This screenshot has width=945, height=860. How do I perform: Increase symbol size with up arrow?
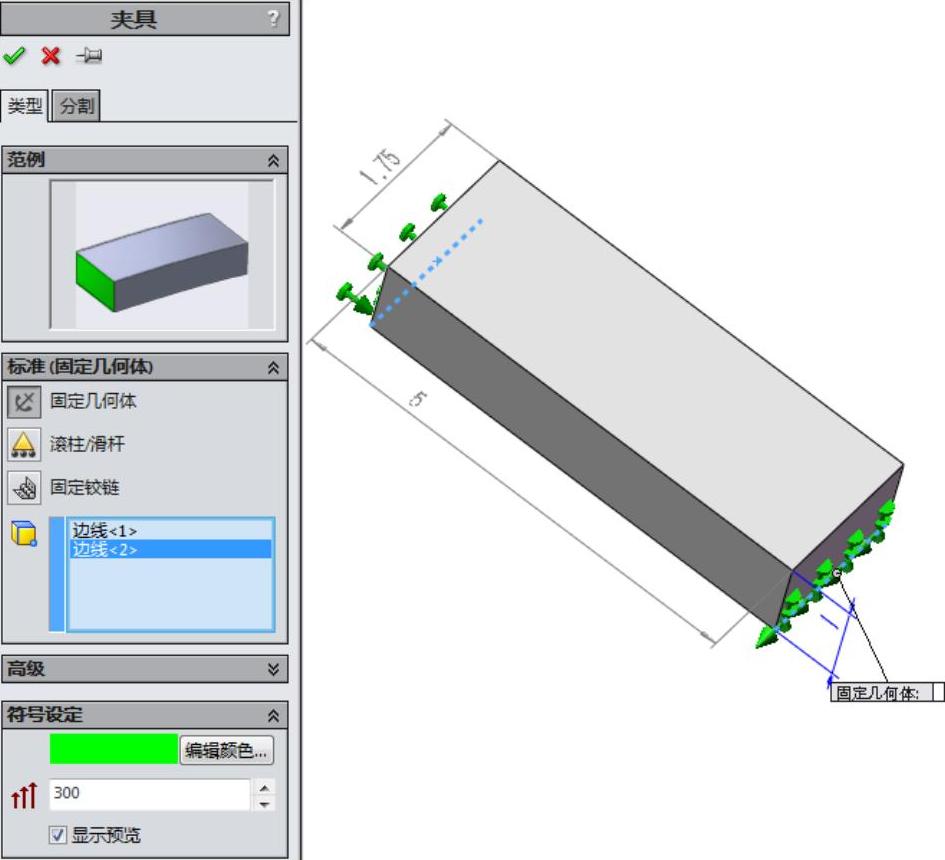coord(265,787)
